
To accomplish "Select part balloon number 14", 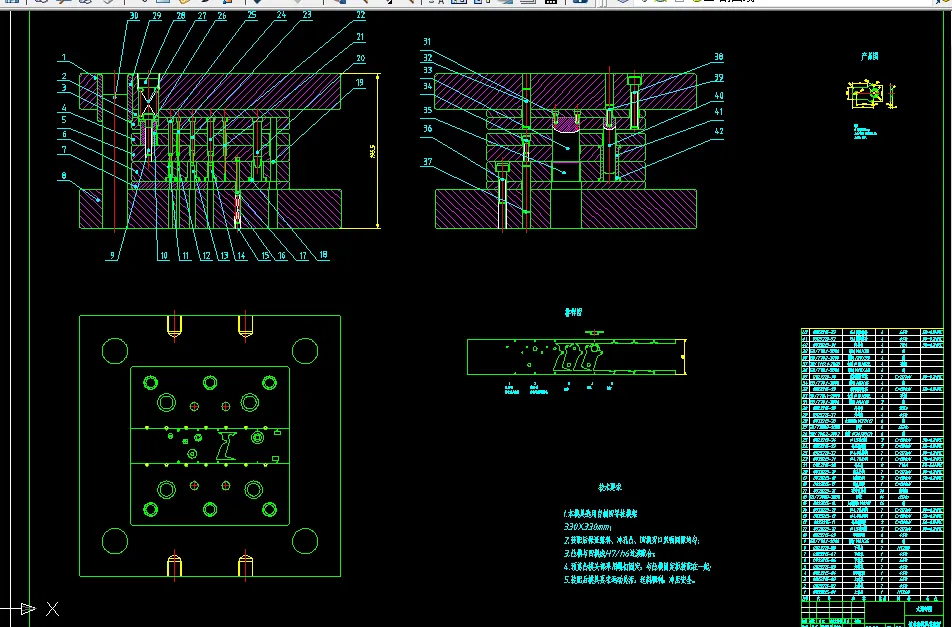I will (242, 256).
